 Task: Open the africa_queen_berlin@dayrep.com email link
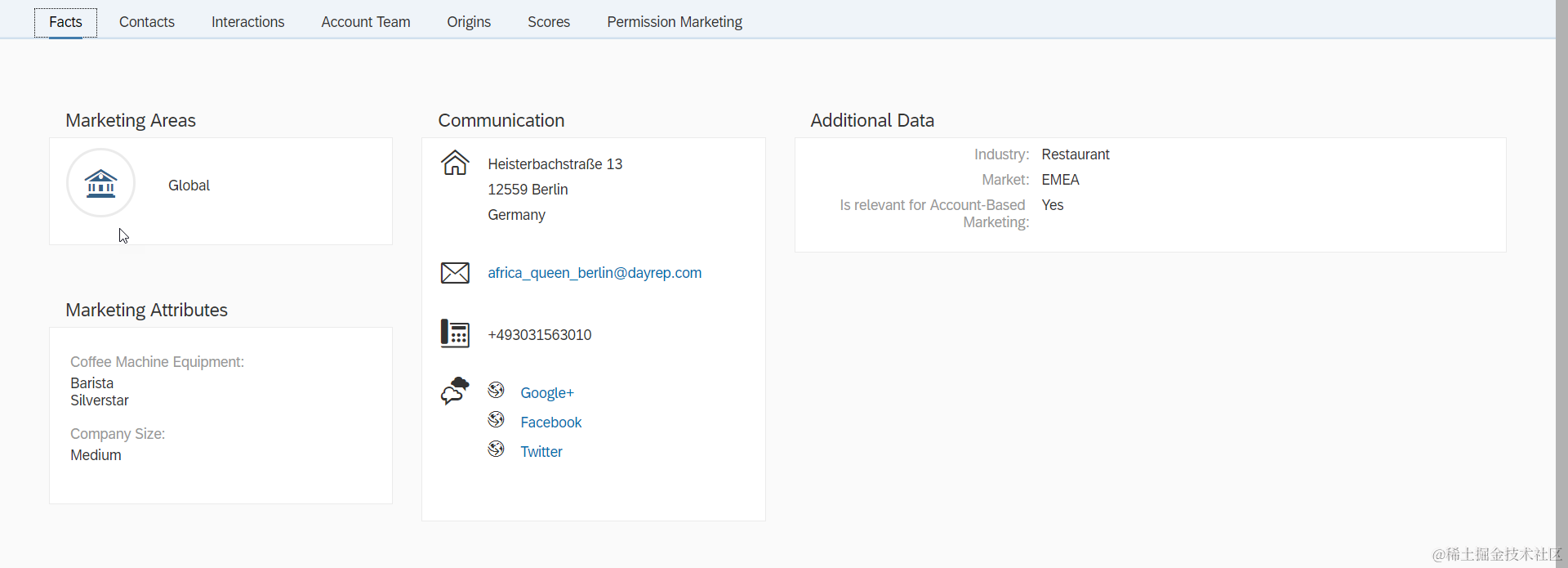[x=595, y=273]
